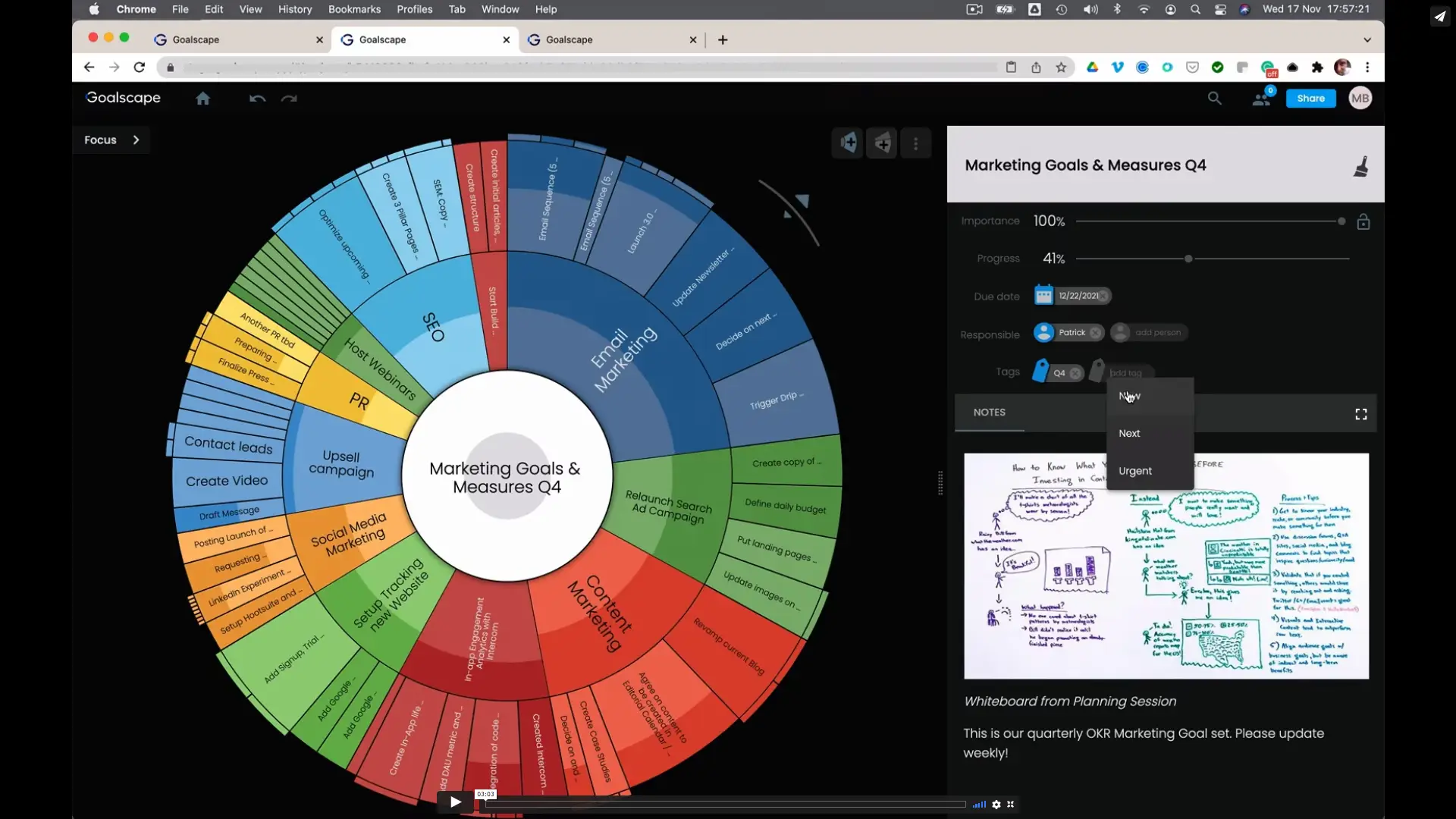1456x819 pixels.
Task: Open the collaborators people icon
Action: coord(1261,99)
